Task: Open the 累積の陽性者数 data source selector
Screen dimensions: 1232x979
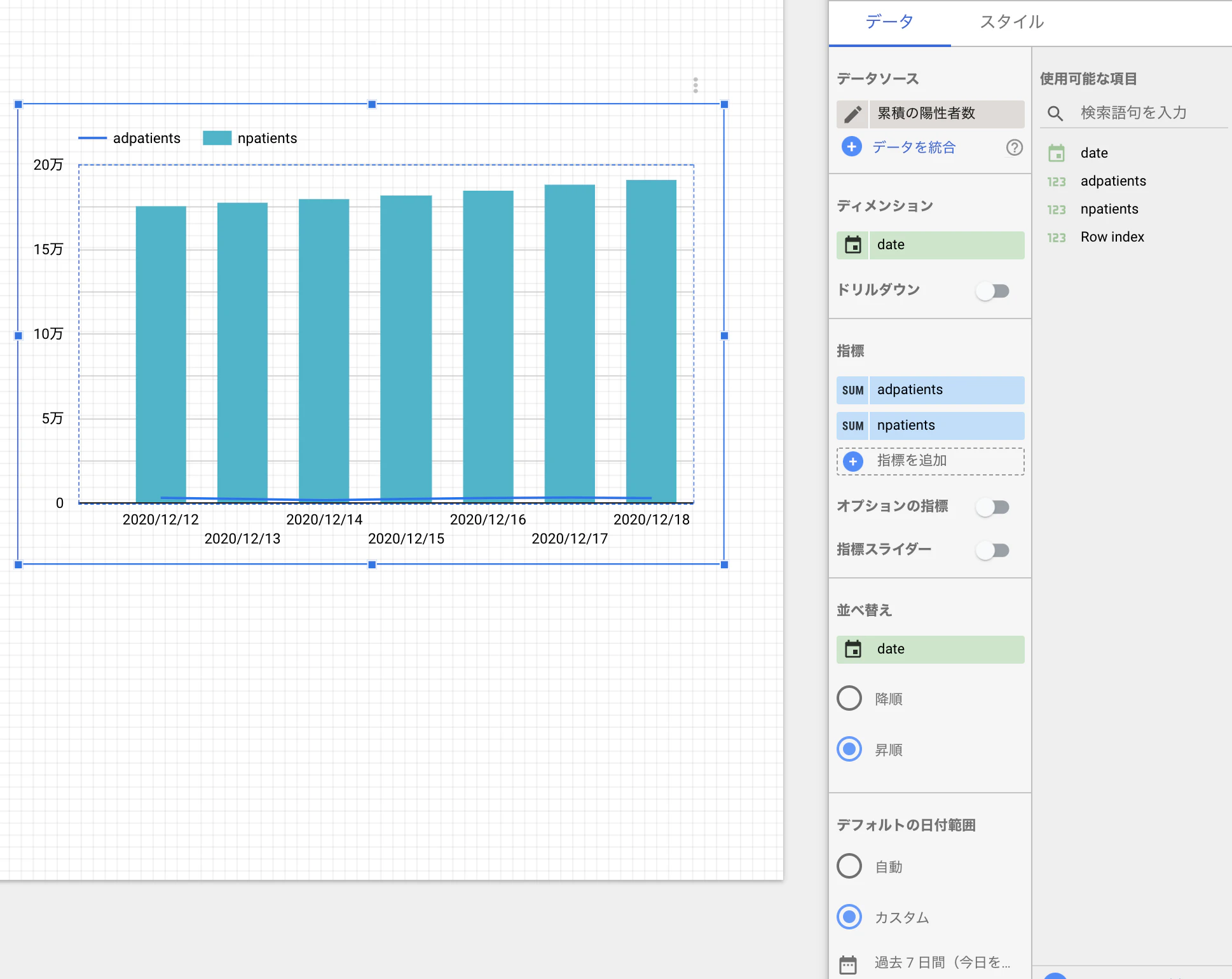Action: click(x=947, y=114)
